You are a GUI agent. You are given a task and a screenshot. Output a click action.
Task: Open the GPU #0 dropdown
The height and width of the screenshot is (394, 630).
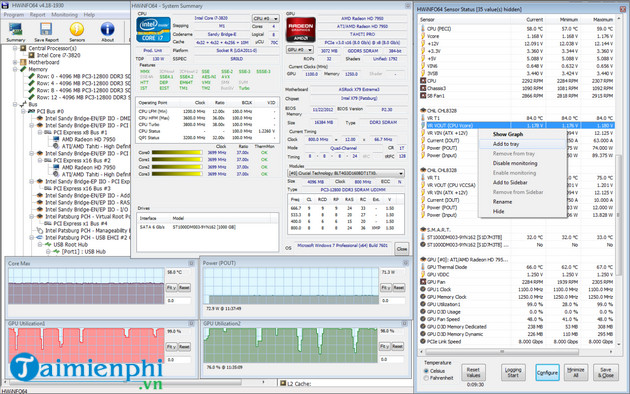point(300,50)
